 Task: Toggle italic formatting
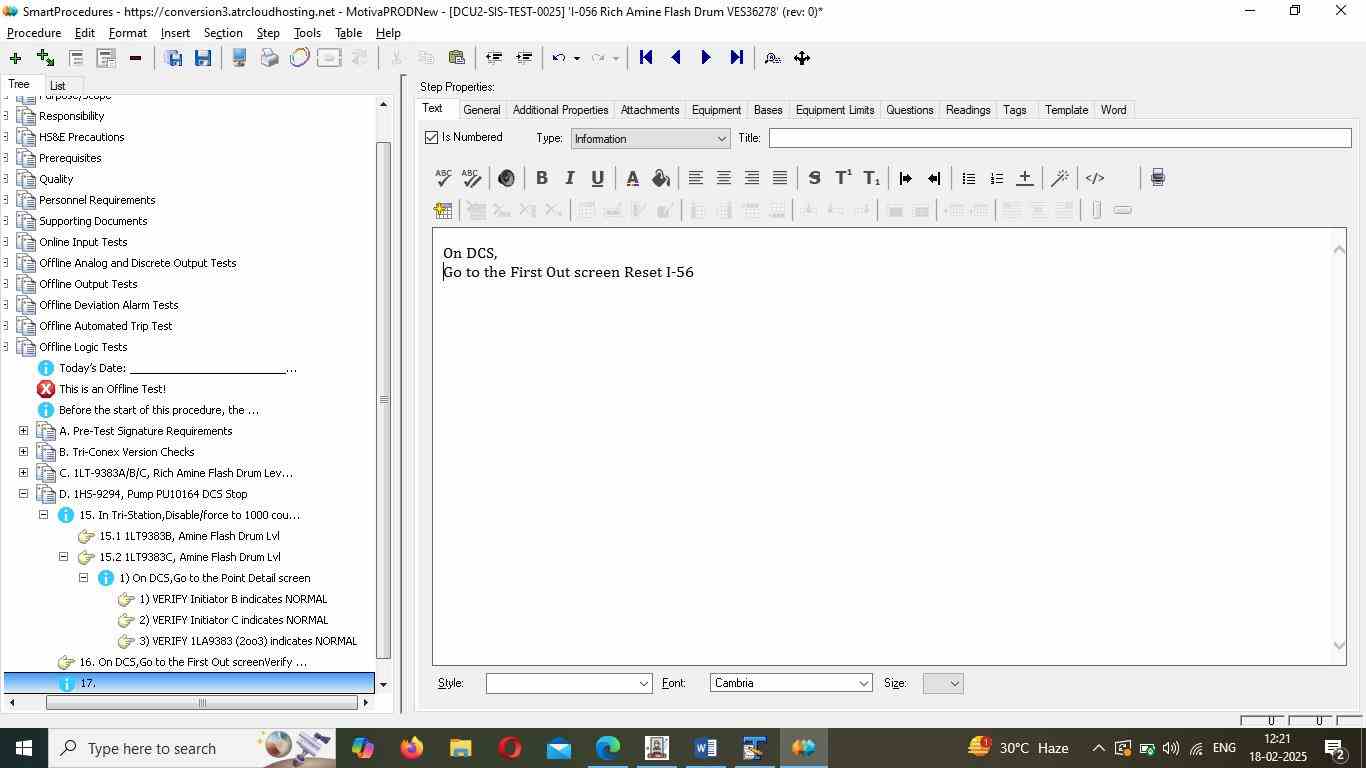tap(569, 178)
